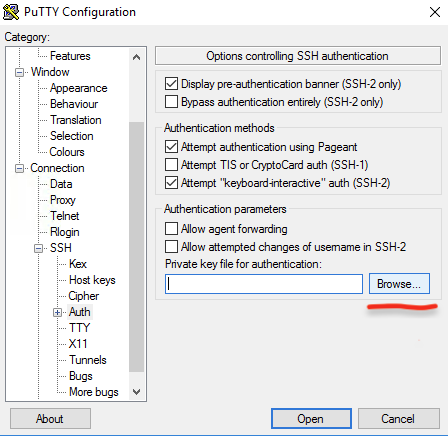
Task: Disable Attempt authentication using Pageant
Action: 171,147
